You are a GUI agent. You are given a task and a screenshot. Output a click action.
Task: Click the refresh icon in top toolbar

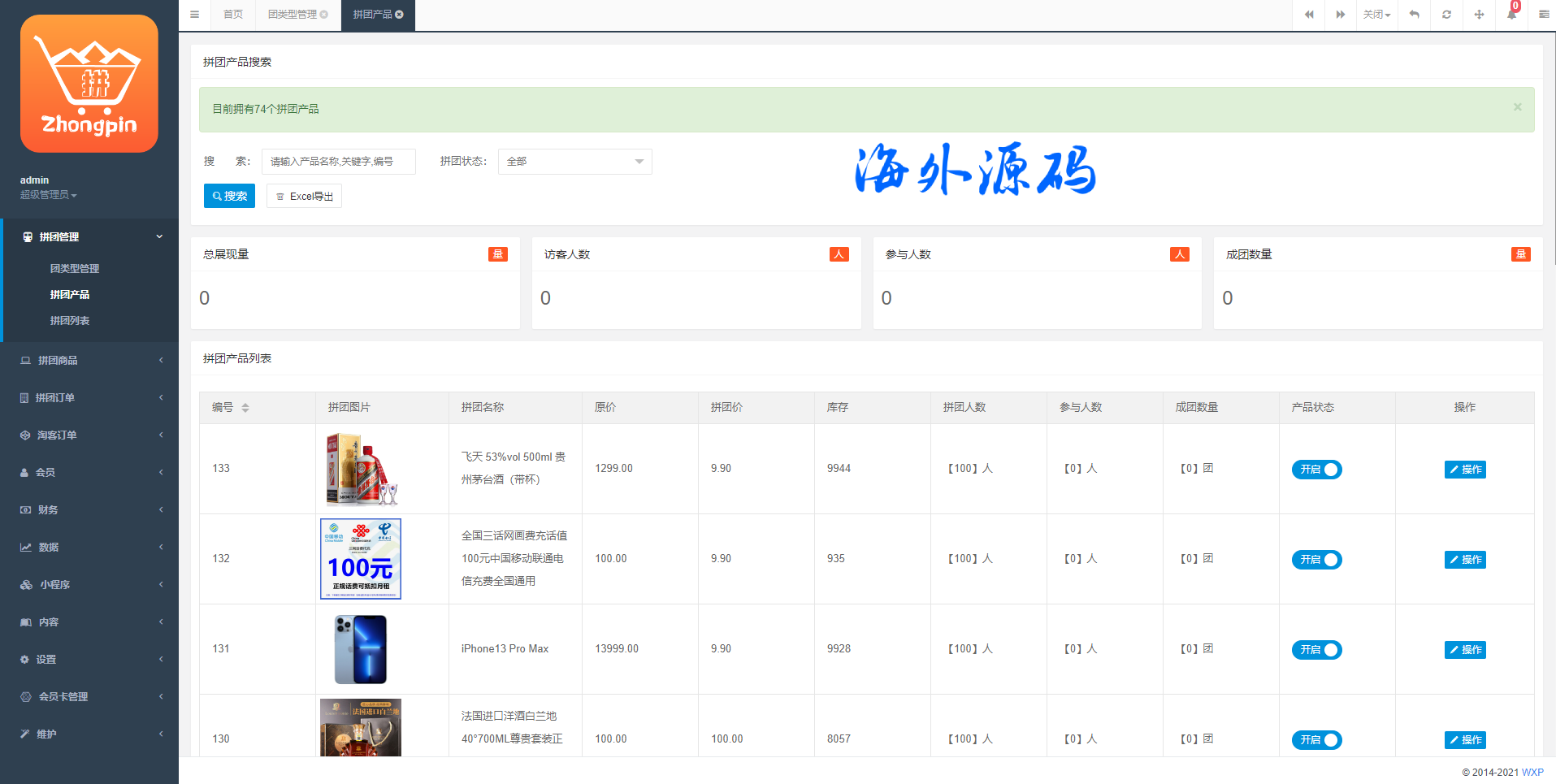pyautogui.click(x=1446, y=15)
